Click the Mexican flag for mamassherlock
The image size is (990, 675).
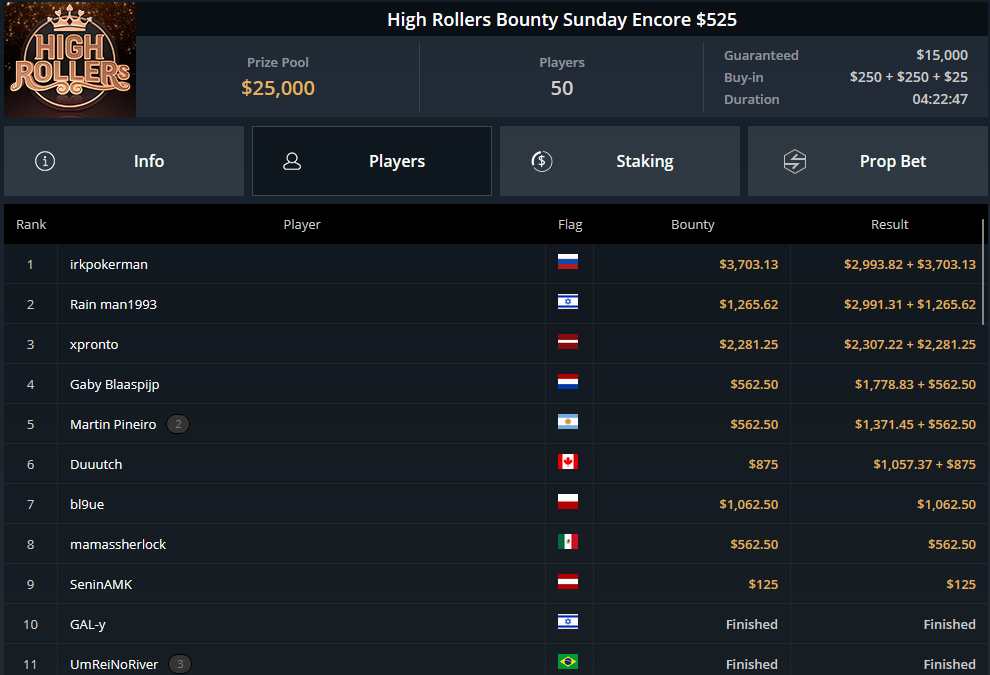(x=568, y=542)
